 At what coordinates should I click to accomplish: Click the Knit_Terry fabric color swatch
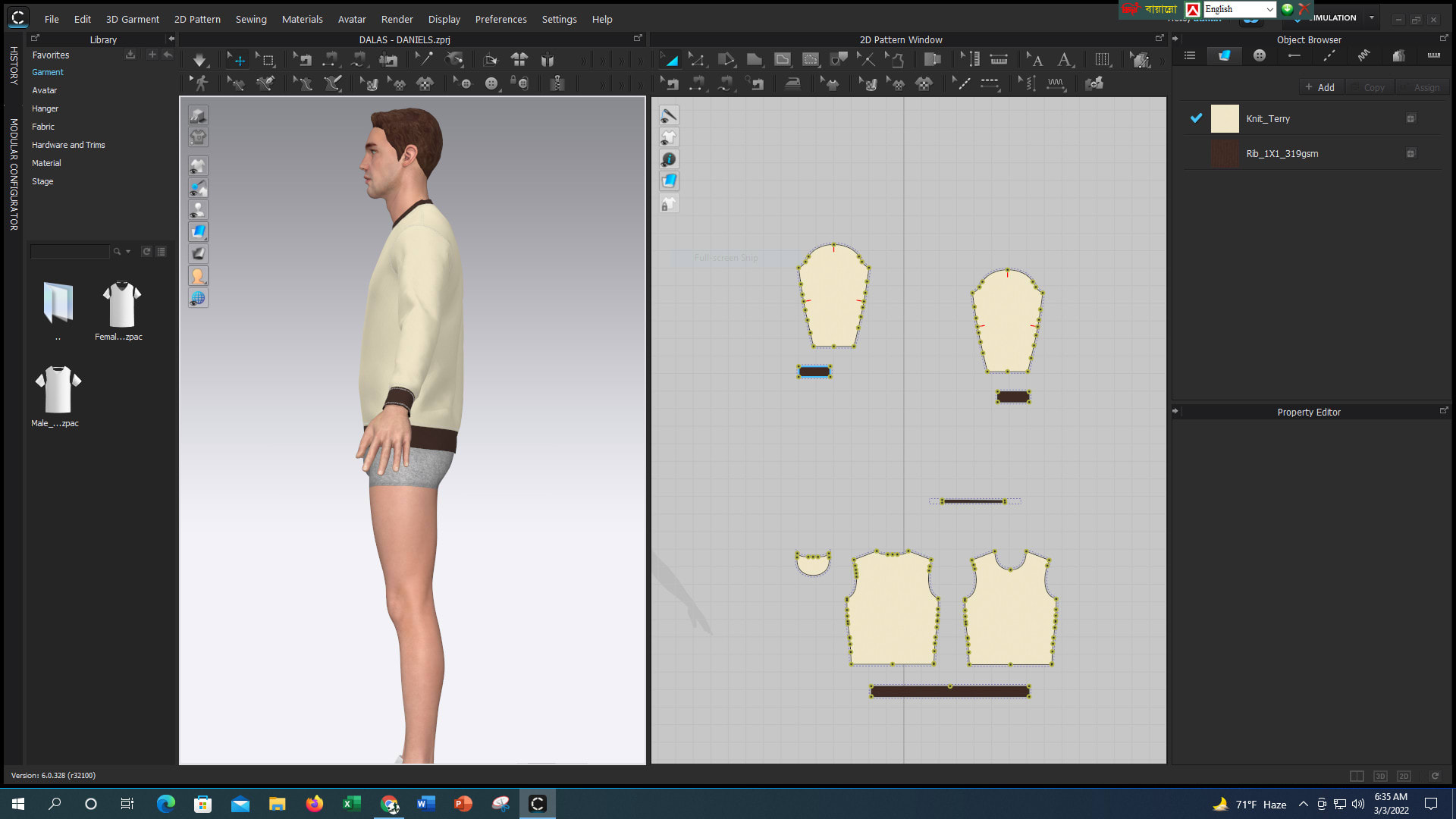click(x=1225, y=118)
